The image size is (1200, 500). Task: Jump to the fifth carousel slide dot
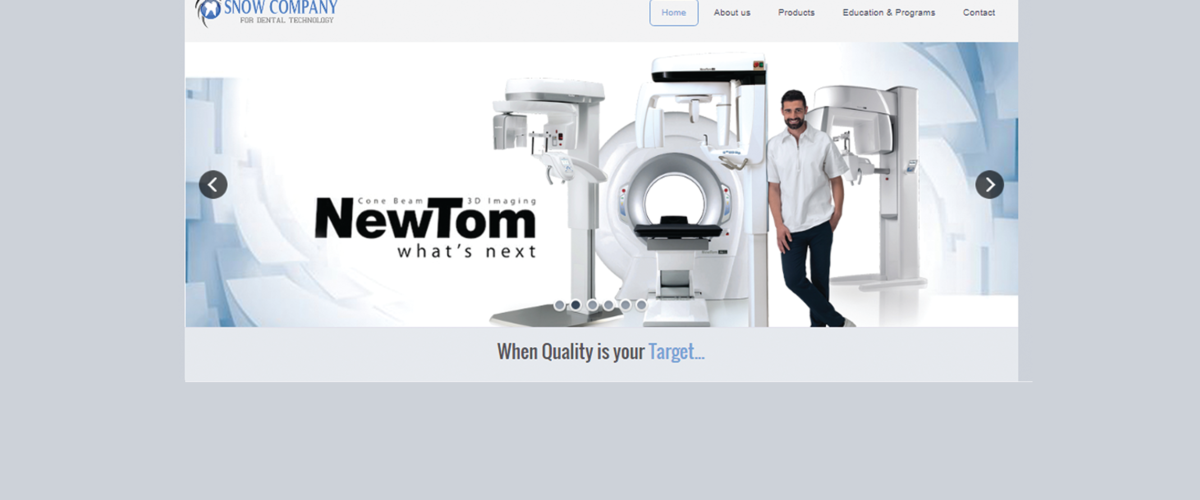pos(625,305)
